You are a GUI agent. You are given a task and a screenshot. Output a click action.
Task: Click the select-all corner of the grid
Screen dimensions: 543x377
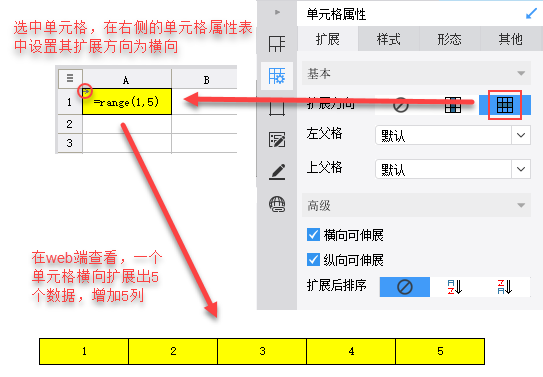(70, 78)
